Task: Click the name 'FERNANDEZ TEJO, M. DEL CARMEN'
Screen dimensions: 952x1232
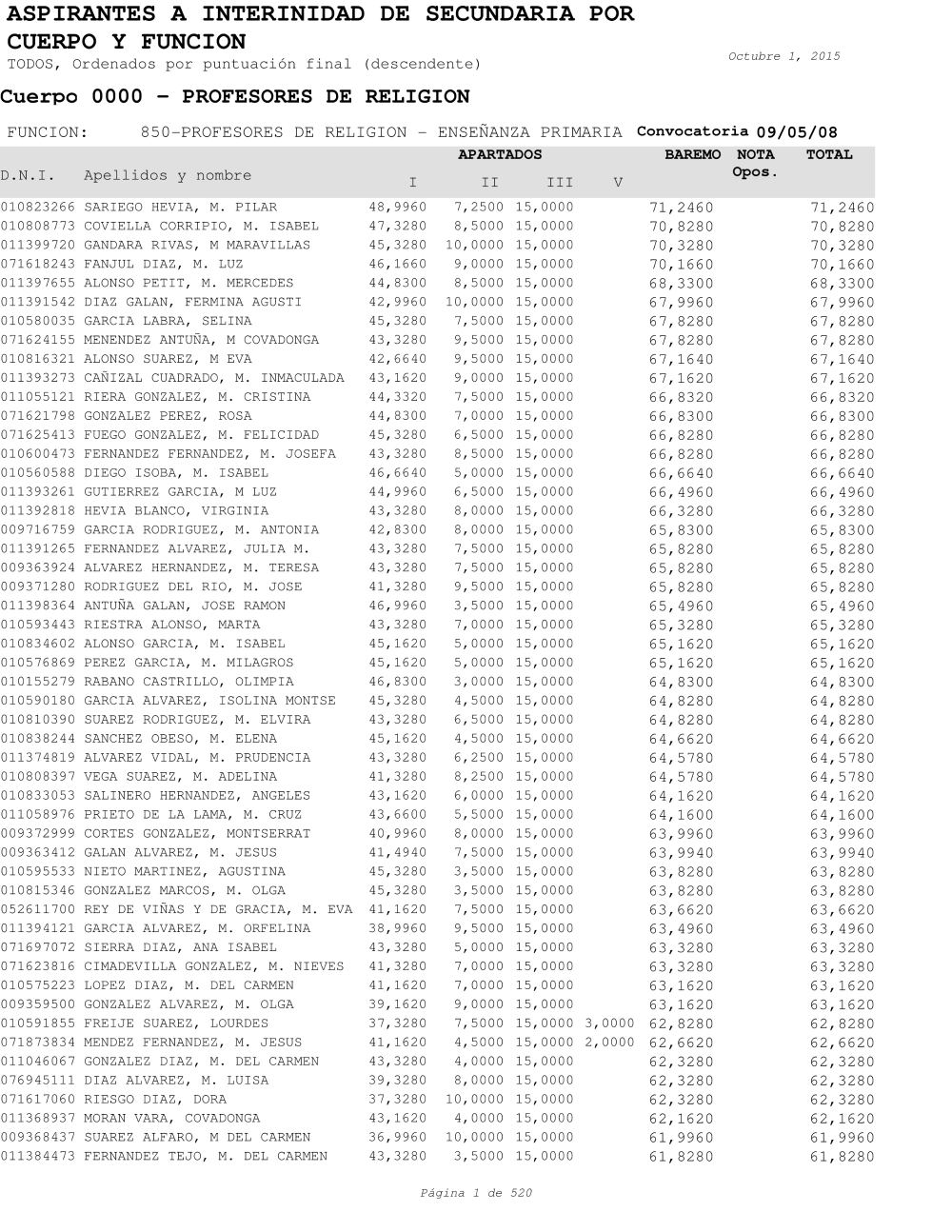Action: coord(205,1157)
